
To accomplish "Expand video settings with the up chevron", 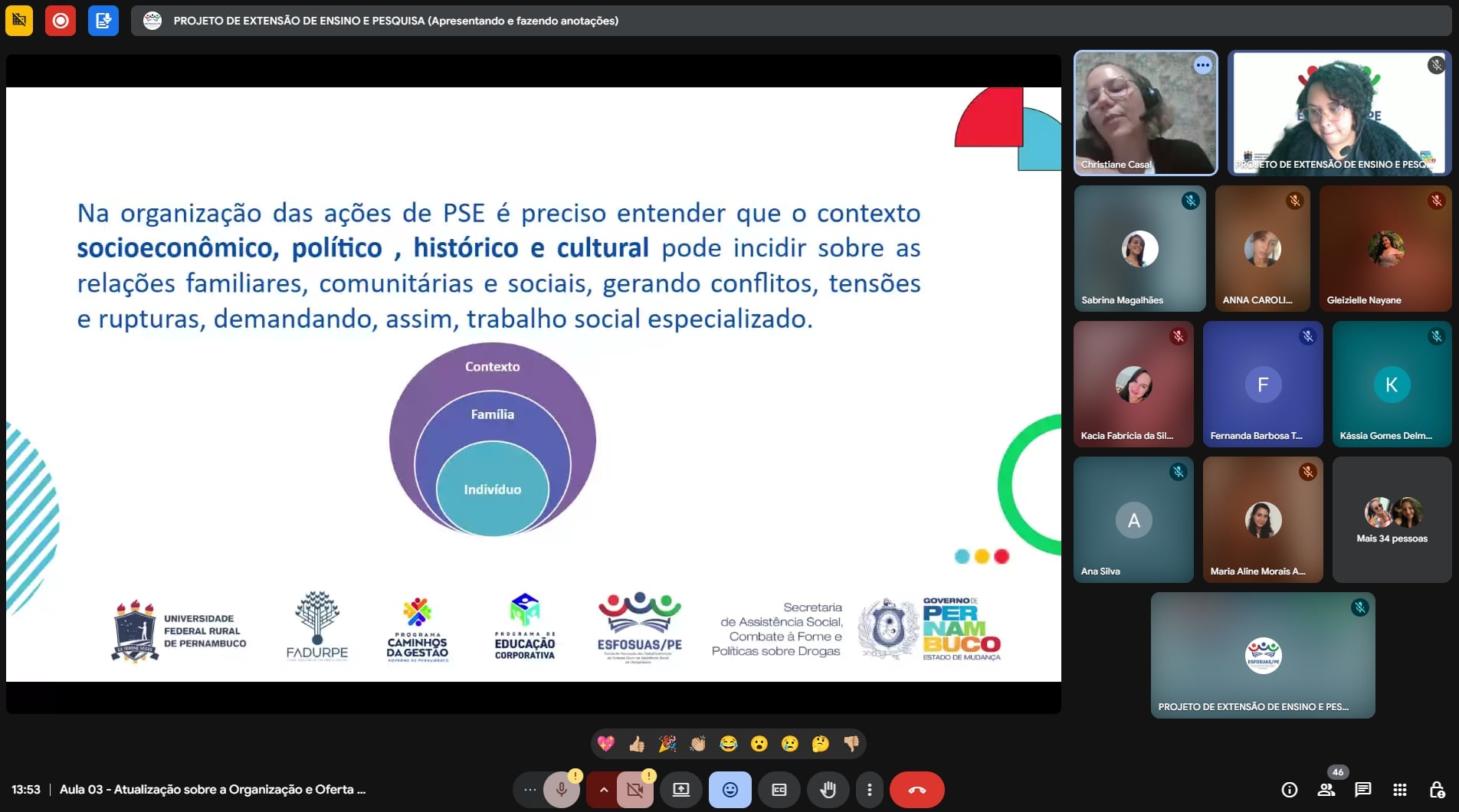I will (x=604, y=790).
